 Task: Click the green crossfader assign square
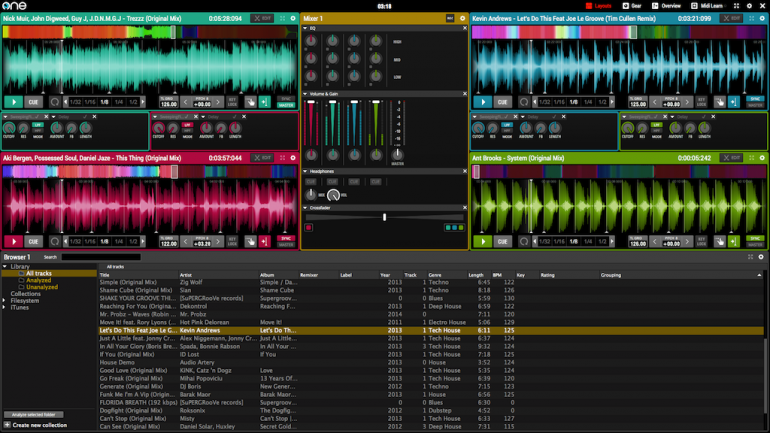[x=461, y=228]
